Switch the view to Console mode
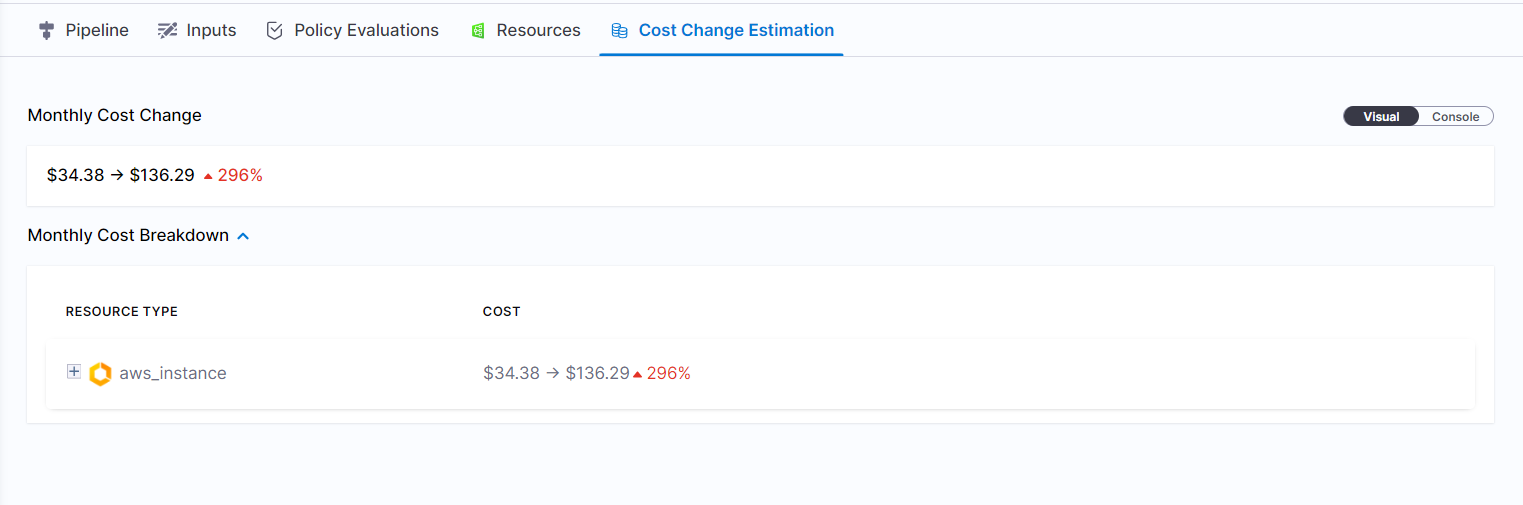The height and width of the screenshot is (505, 1523). [x=1455, y=117]
